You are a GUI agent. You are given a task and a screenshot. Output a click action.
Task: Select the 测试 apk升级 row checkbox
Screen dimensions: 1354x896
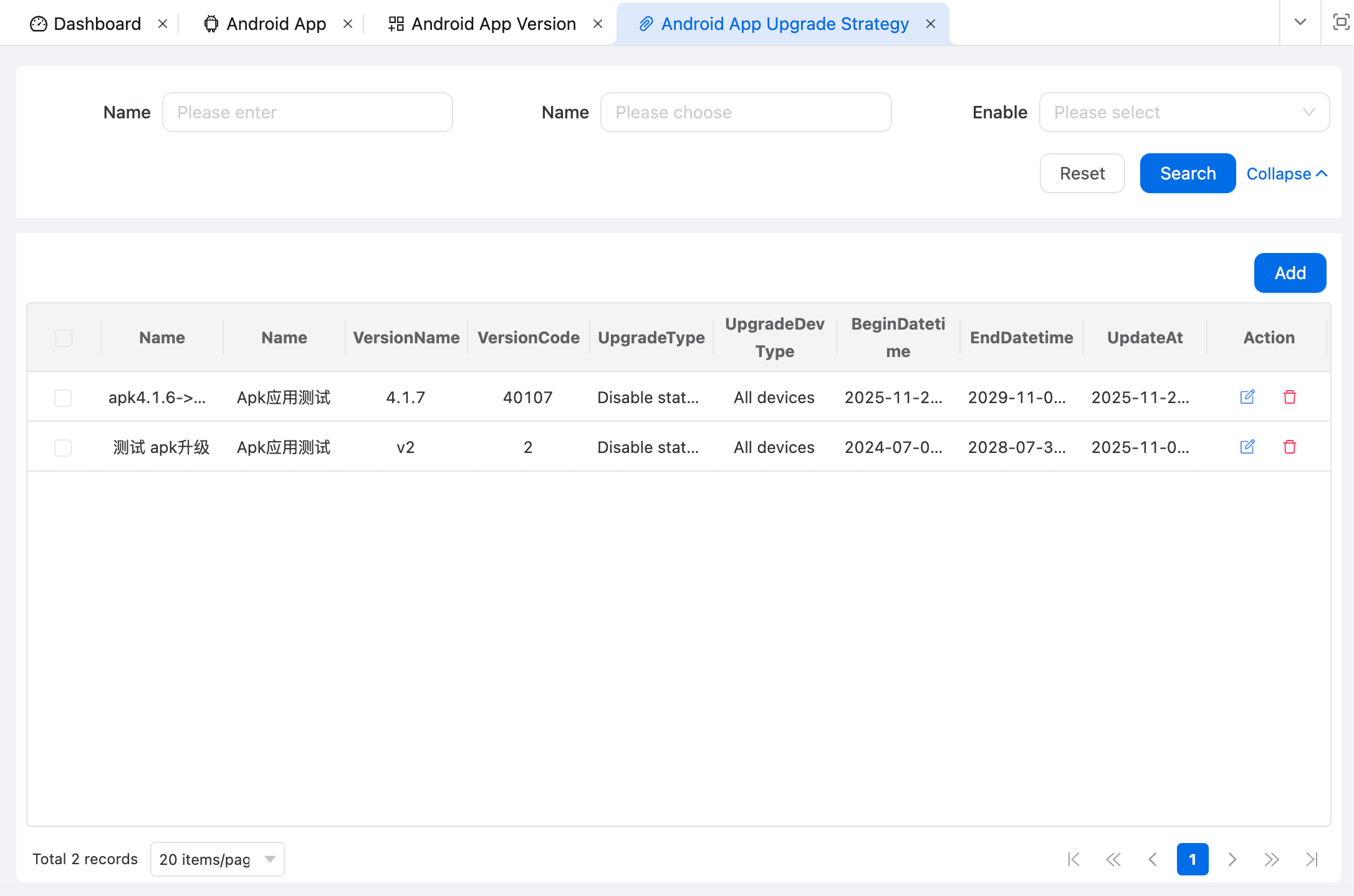tap(63, 447)
